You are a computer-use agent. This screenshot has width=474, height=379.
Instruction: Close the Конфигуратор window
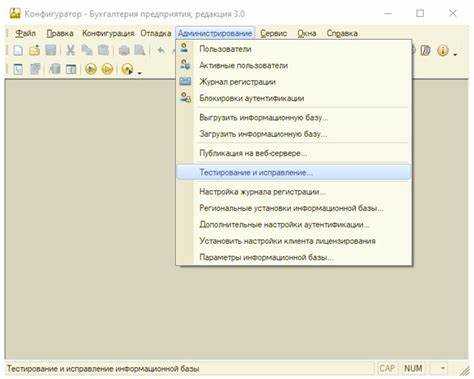pos(452,14)
